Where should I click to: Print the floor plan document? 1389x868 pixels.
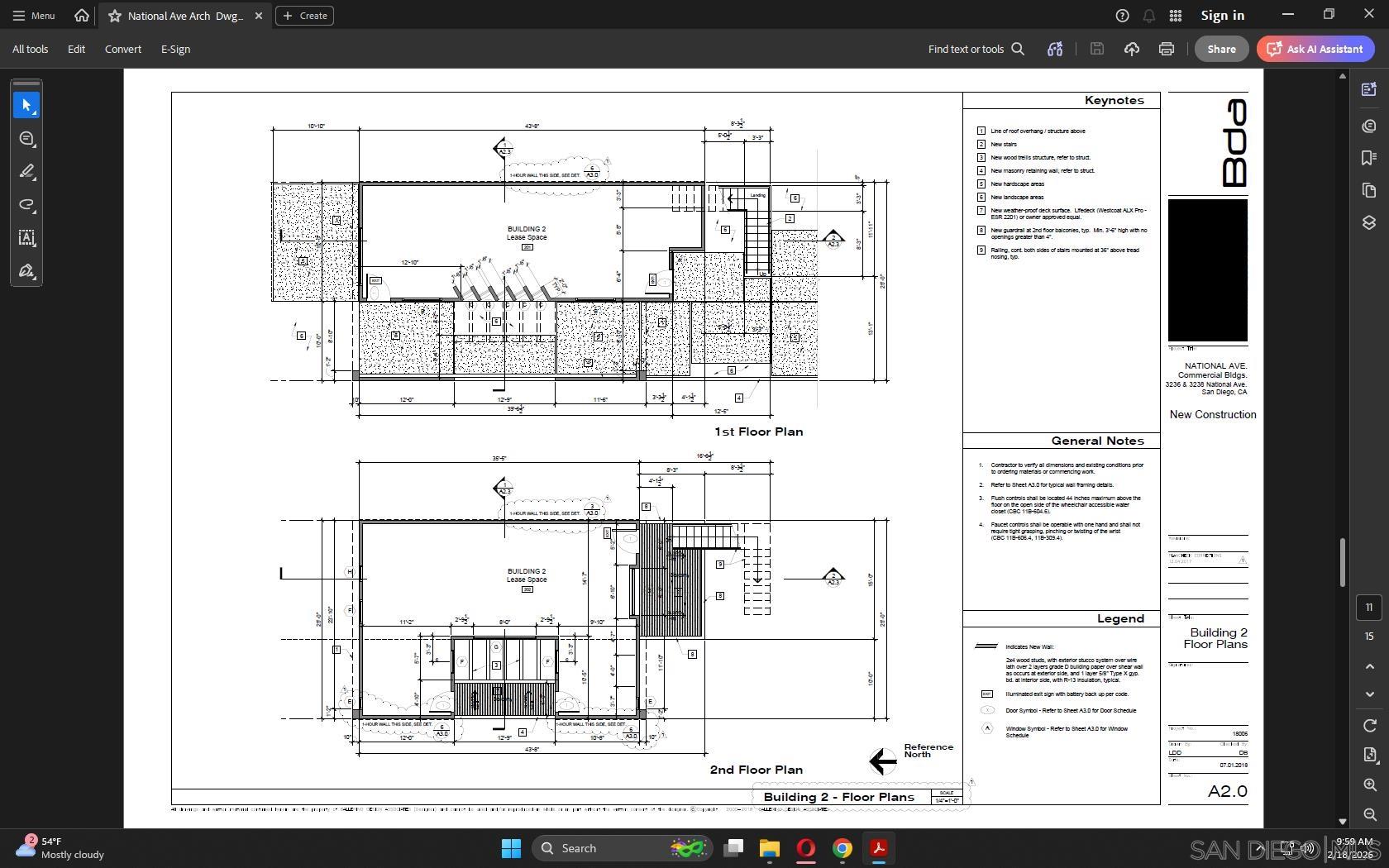(1166, 49)
